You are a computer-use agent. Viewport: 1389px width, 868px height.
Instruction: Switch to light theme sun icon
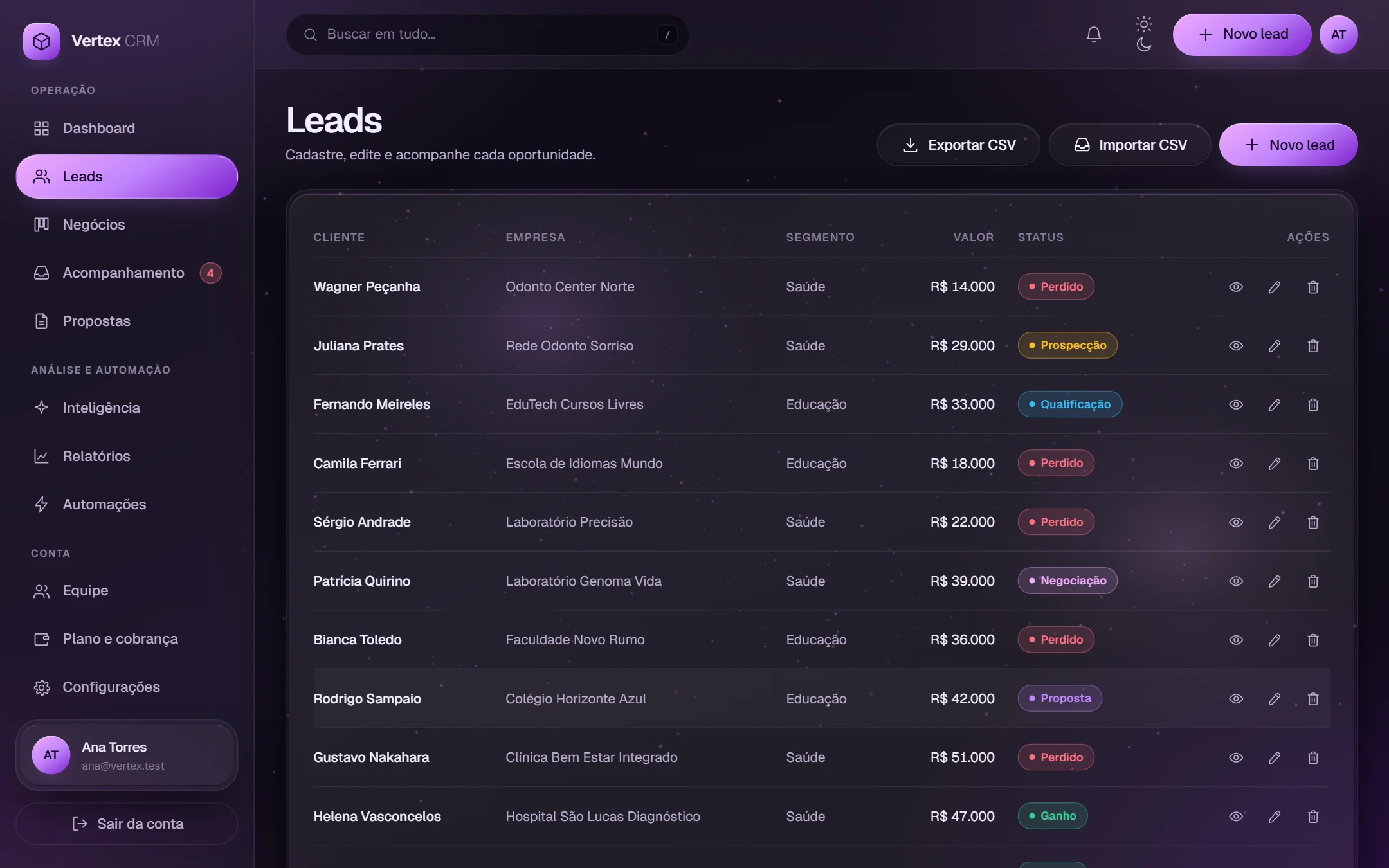1143,24
